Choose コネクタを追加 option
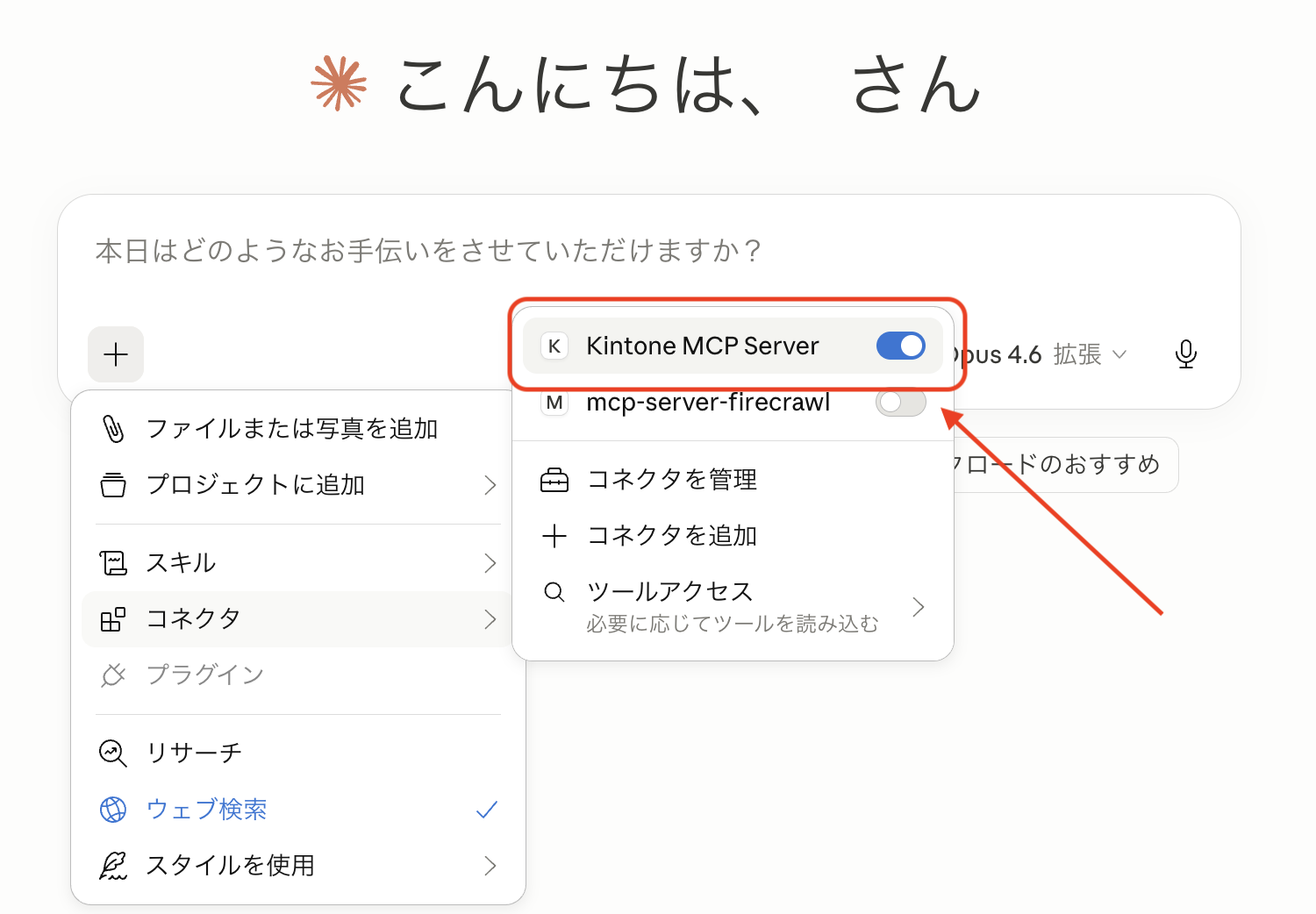1316x914 pixels. click(x=733, y=536)
